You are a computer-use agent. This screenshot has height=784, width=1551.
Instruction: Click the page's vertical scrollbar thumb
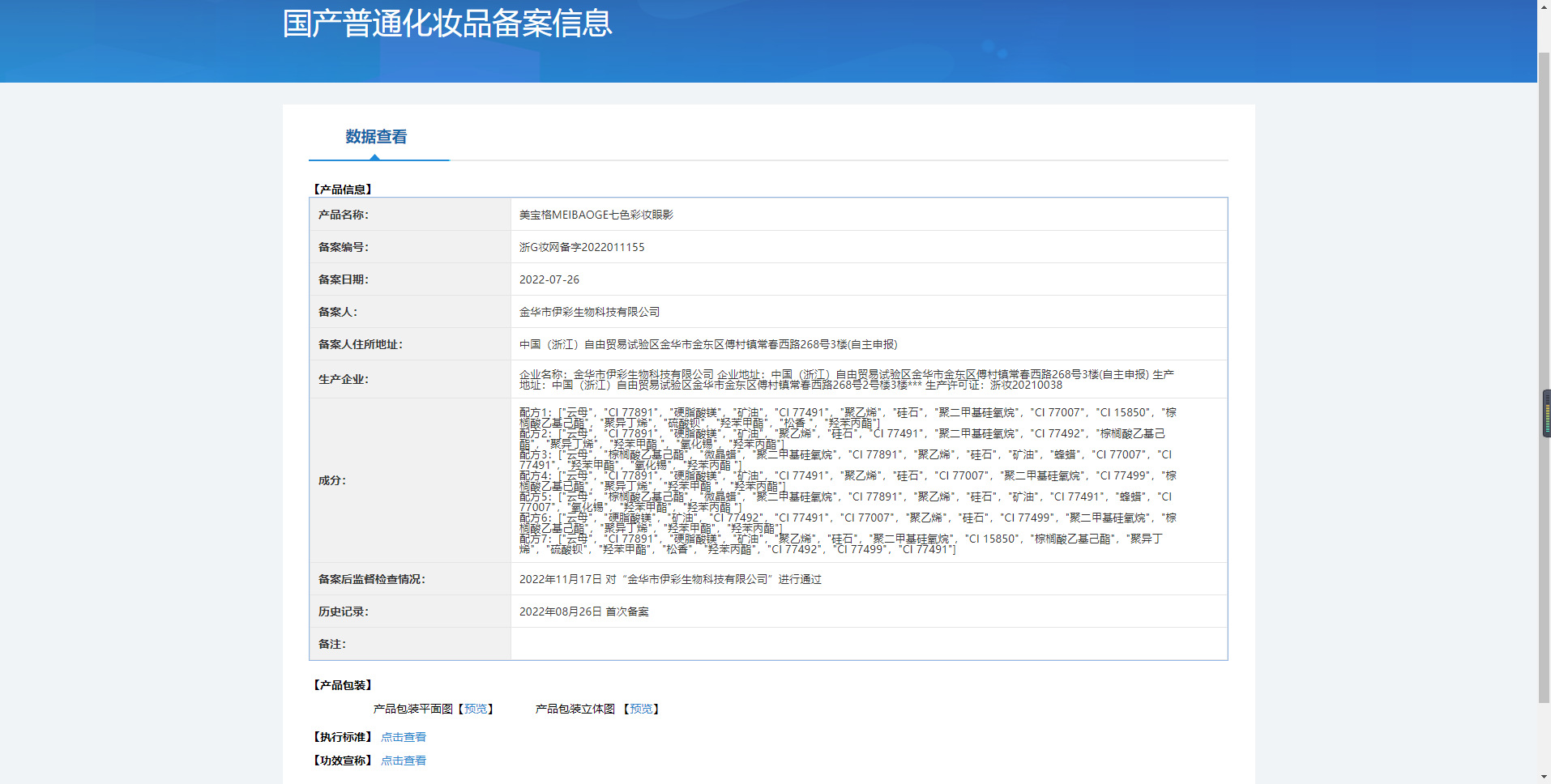[x=1544, y=377]
